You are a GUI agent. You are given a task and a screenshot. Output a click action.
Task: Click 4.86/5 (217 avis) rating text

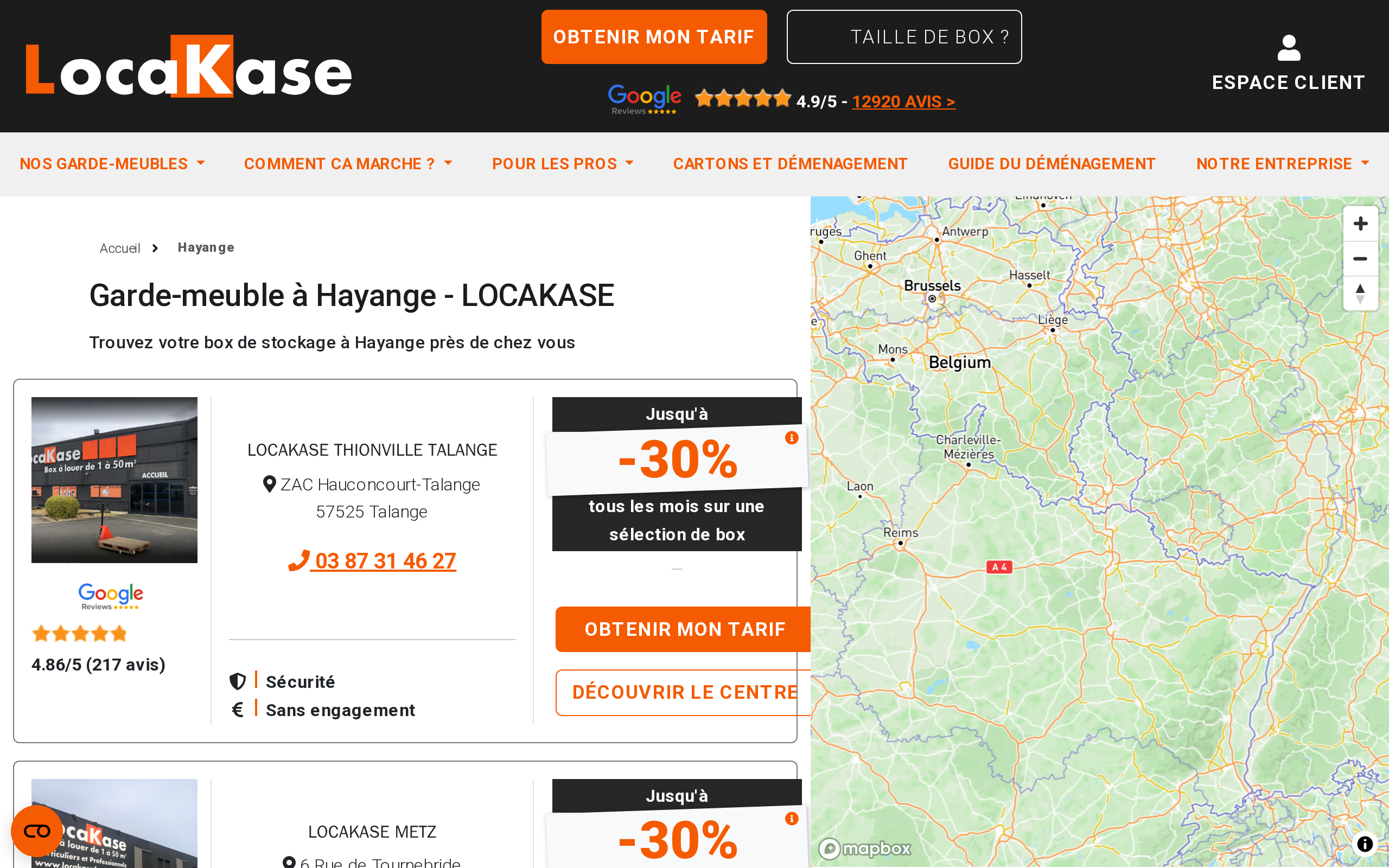click(x=99, y=665)
